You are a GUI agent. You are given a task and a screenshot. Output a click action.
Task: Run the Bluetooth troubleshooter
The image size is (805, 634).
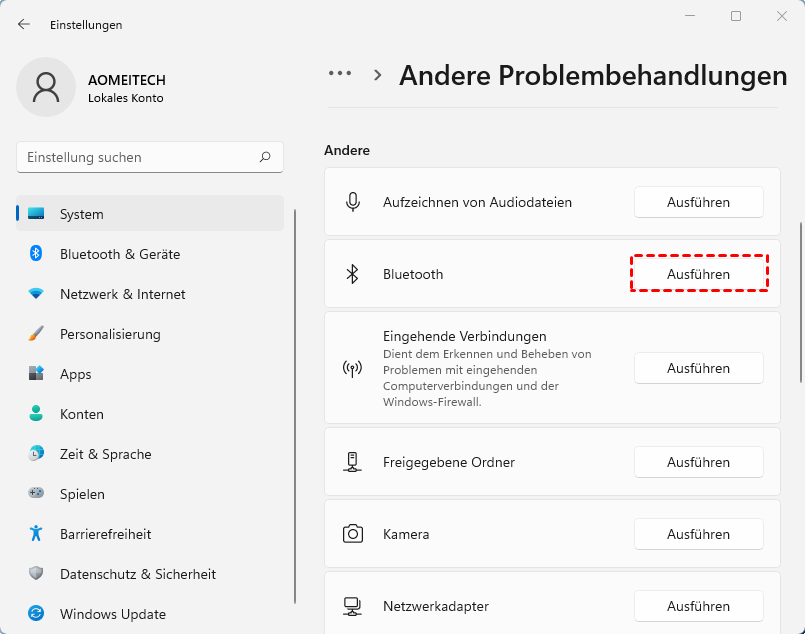(x=698, y=274)
